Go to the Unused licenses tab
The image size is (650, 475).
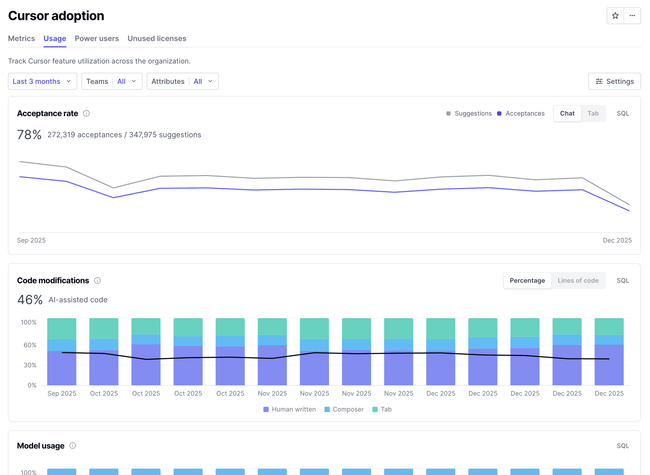[157, 39]
